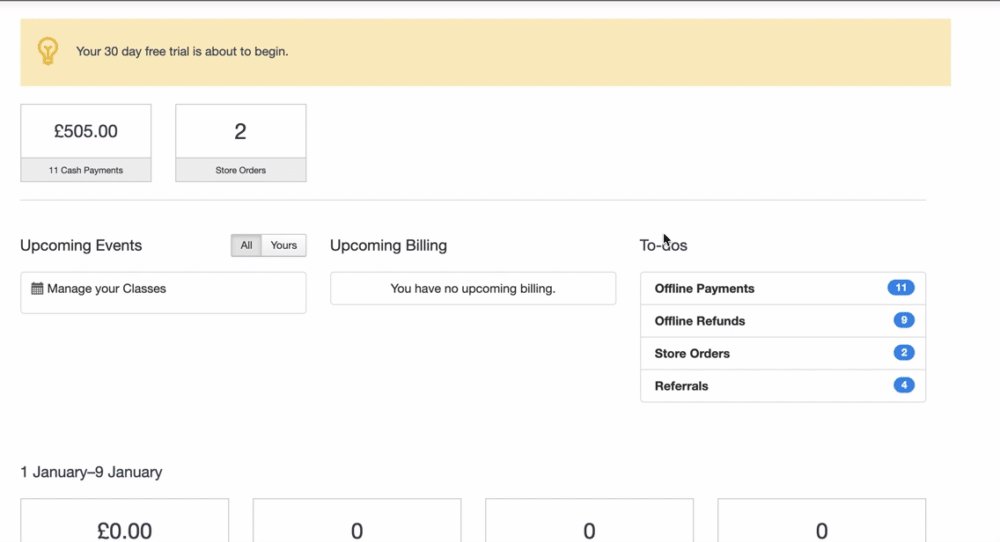Click the Manage your Classes link
Image resolution: width=1000 pixels, height=542 pixels.
(x=106, y=289)
